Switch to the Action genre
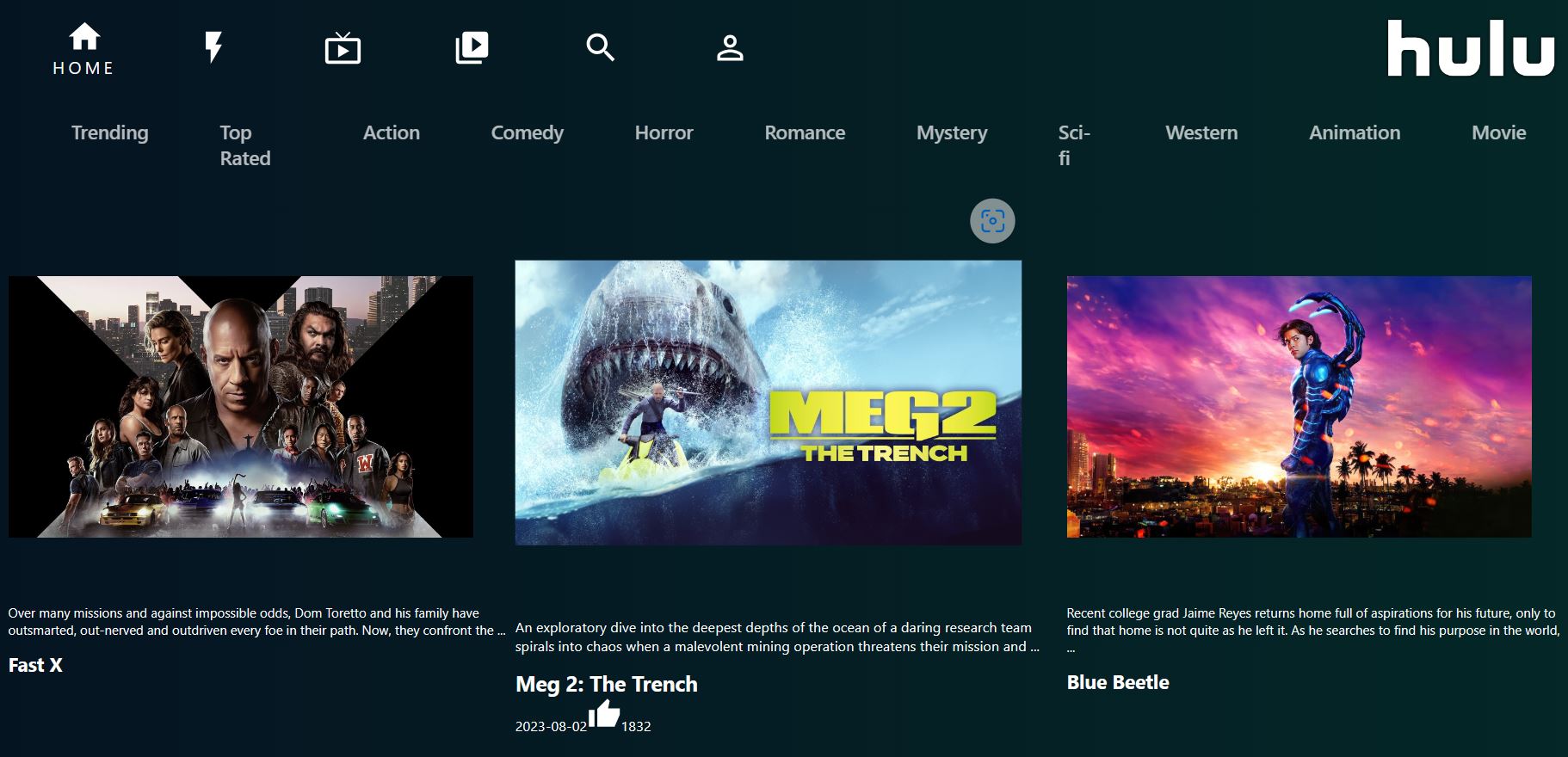Screen dimensions: 1568x757 [392, 132]
